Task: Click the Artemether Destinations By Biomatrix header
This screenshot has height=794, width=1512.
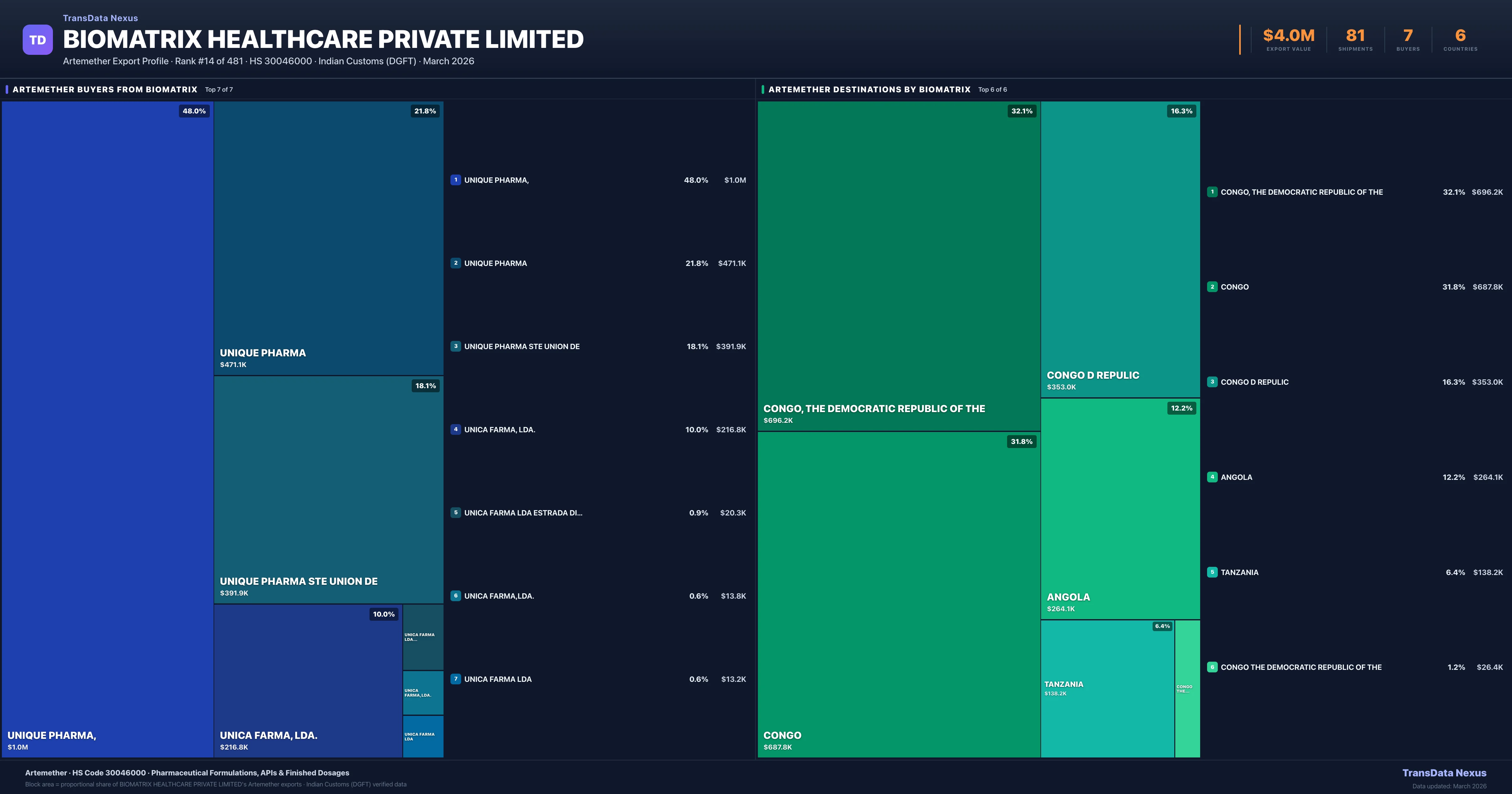Action: point(869,89)
